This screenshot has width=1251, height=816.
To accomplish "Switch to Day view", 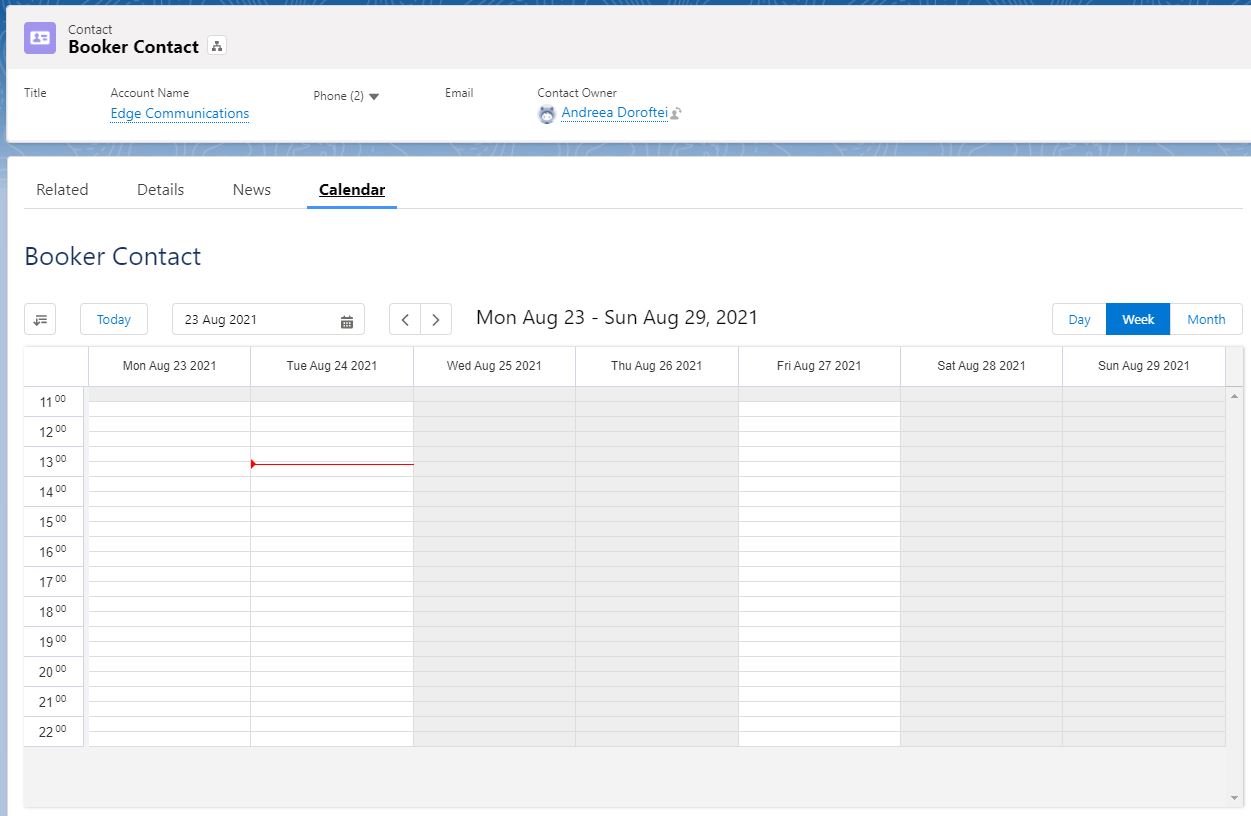I will coord(1079,319).
